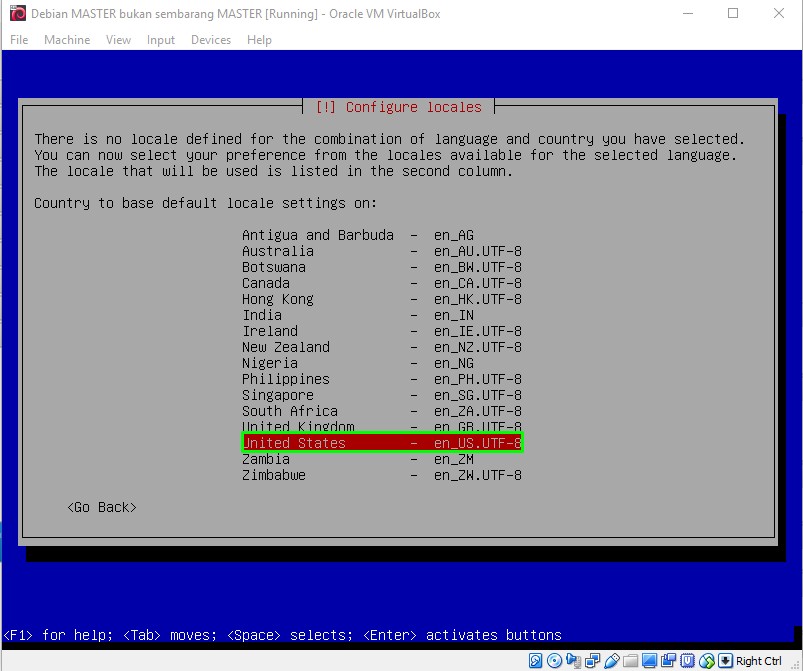This screenshot has width=803, height=671.
Task: Click 'Country to base default locale settings on' label
Action: point(205,203)
